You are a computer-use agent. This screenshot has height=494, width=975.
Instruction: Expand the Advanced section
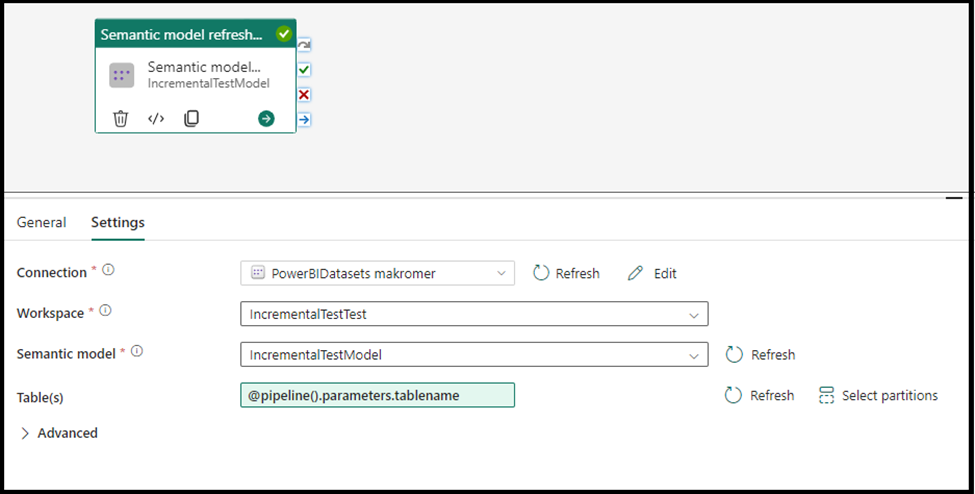58,433
